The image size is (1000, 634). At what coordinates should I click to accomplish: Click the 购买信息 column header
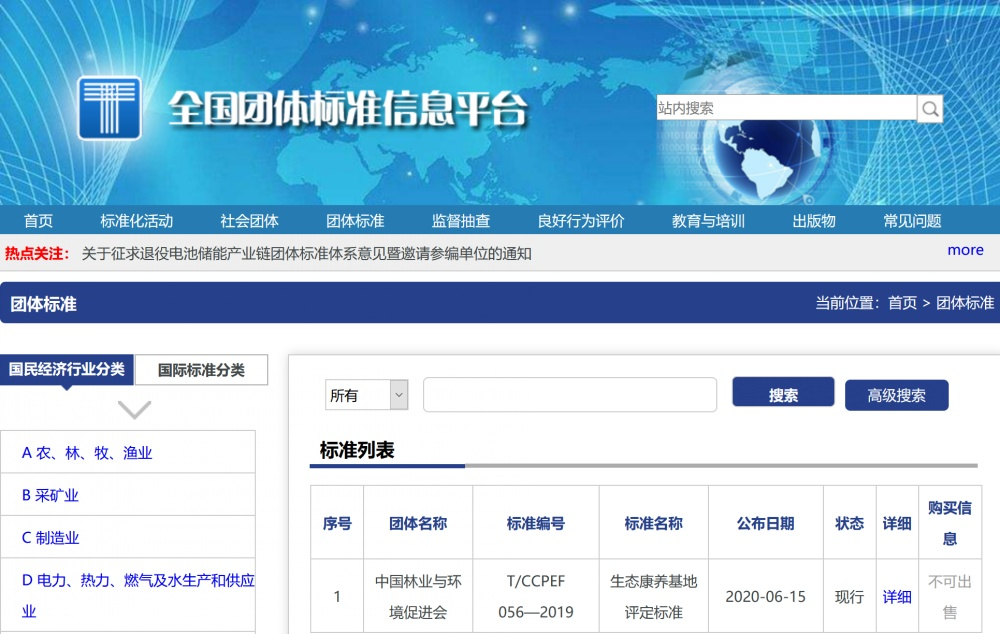tap(950, 523)
